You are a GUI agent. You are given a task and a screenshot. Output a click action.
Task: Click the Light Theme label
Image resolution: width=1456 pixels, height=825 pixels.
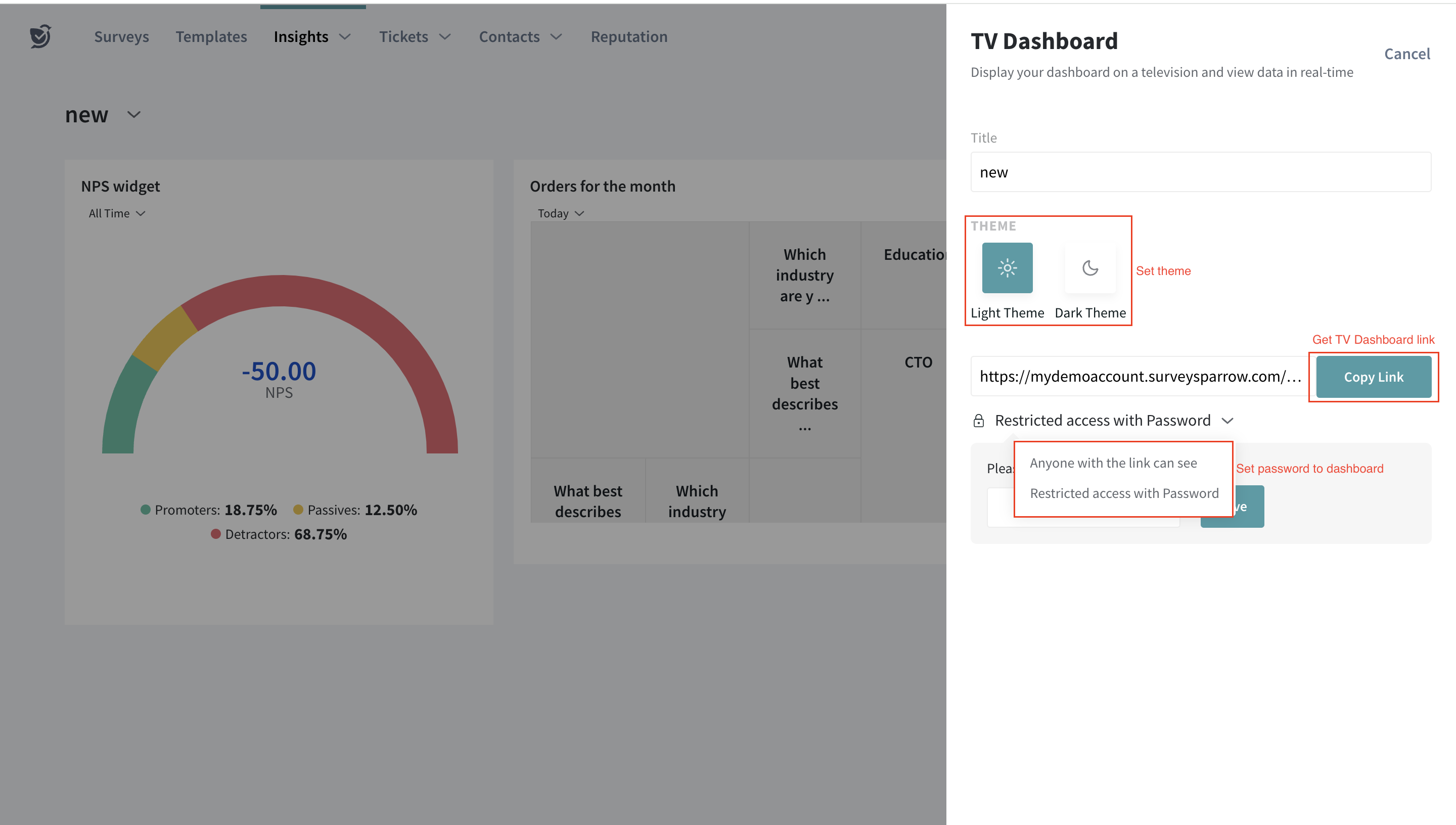click(1007, 313)
